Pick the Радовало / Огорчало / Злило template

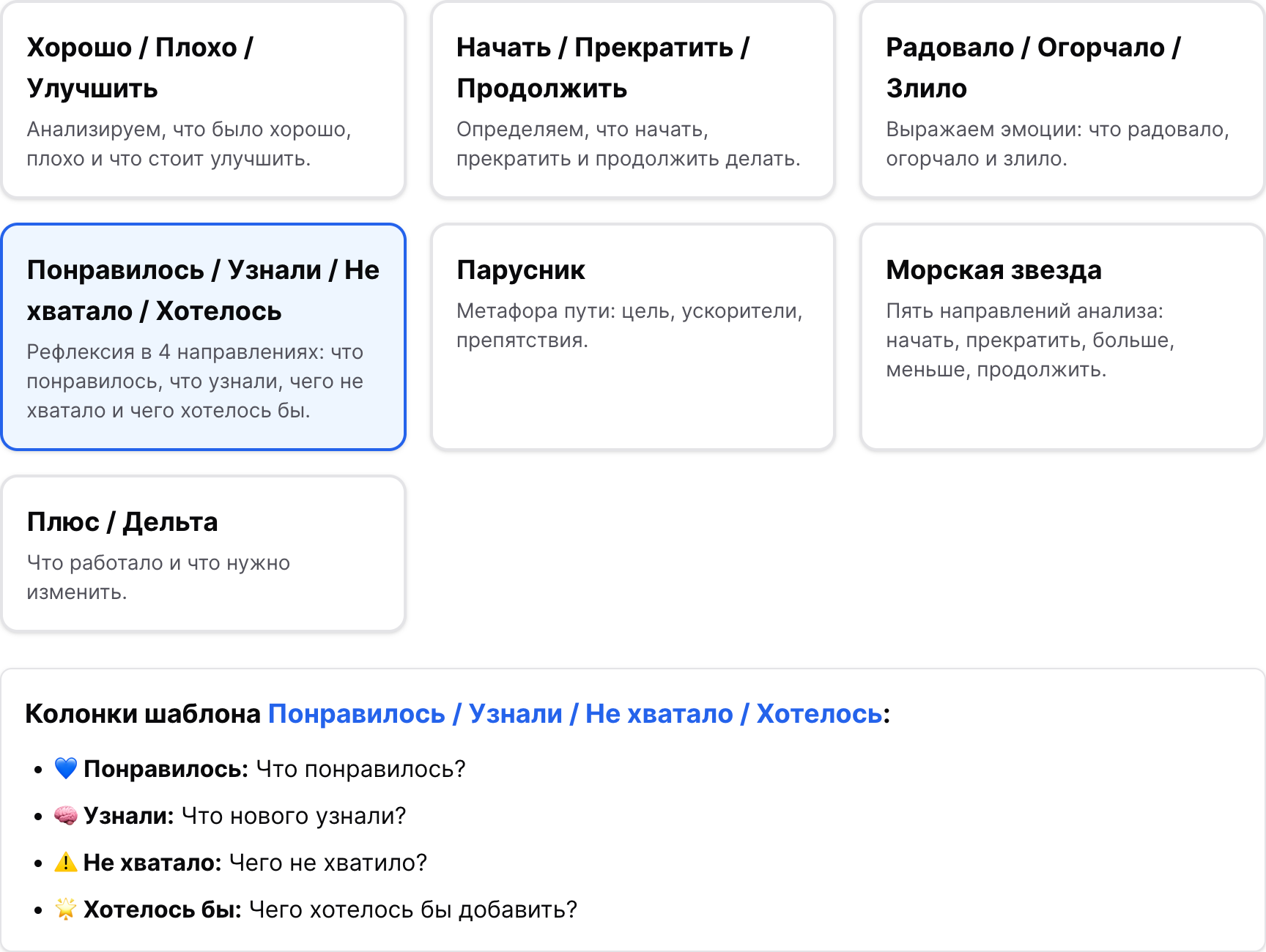(1062, 100)
